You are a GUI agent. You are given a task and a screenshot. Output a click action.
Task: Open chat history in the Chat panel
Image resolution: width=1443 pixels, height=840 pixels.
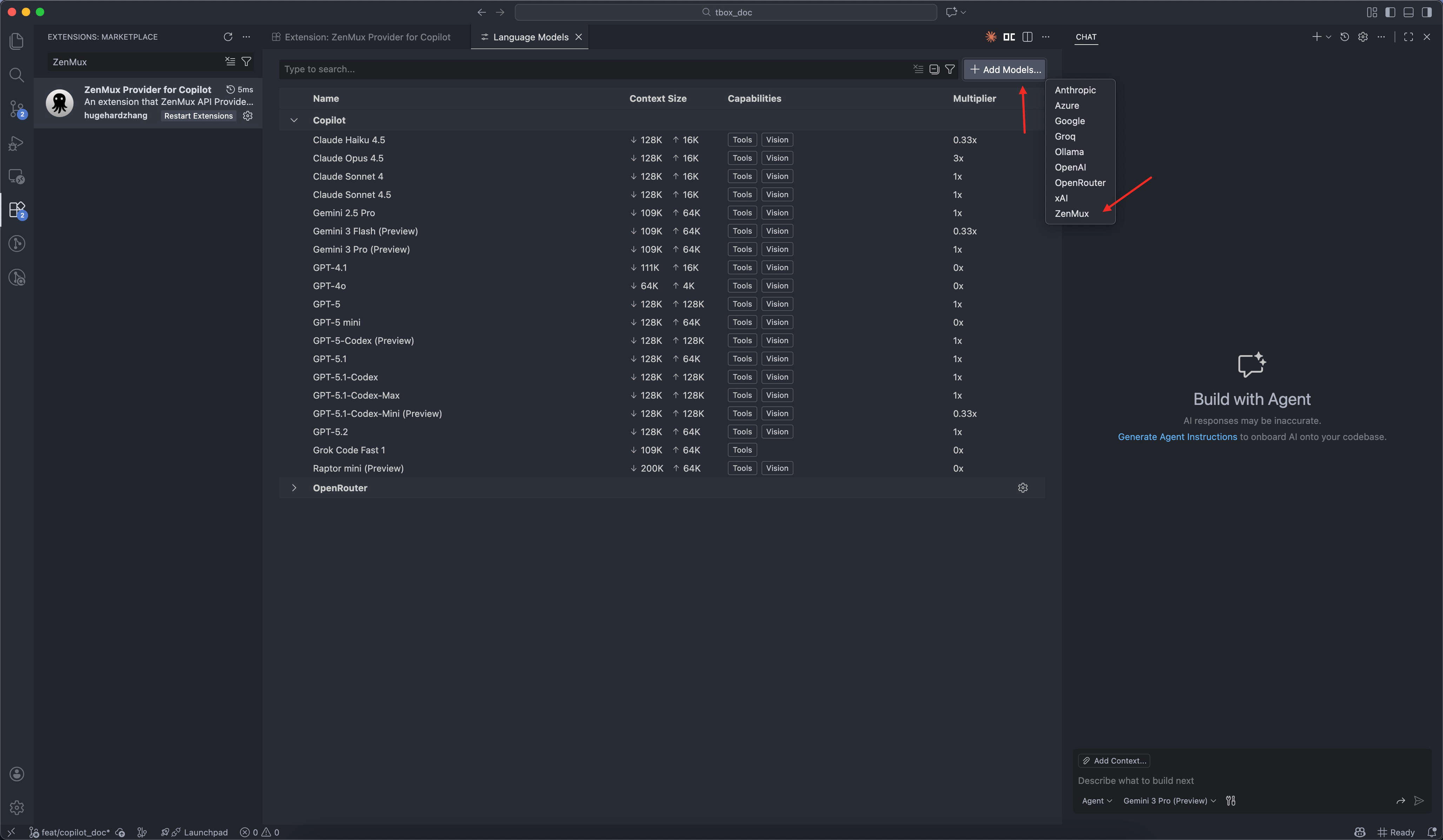[x=1345, y=36]
